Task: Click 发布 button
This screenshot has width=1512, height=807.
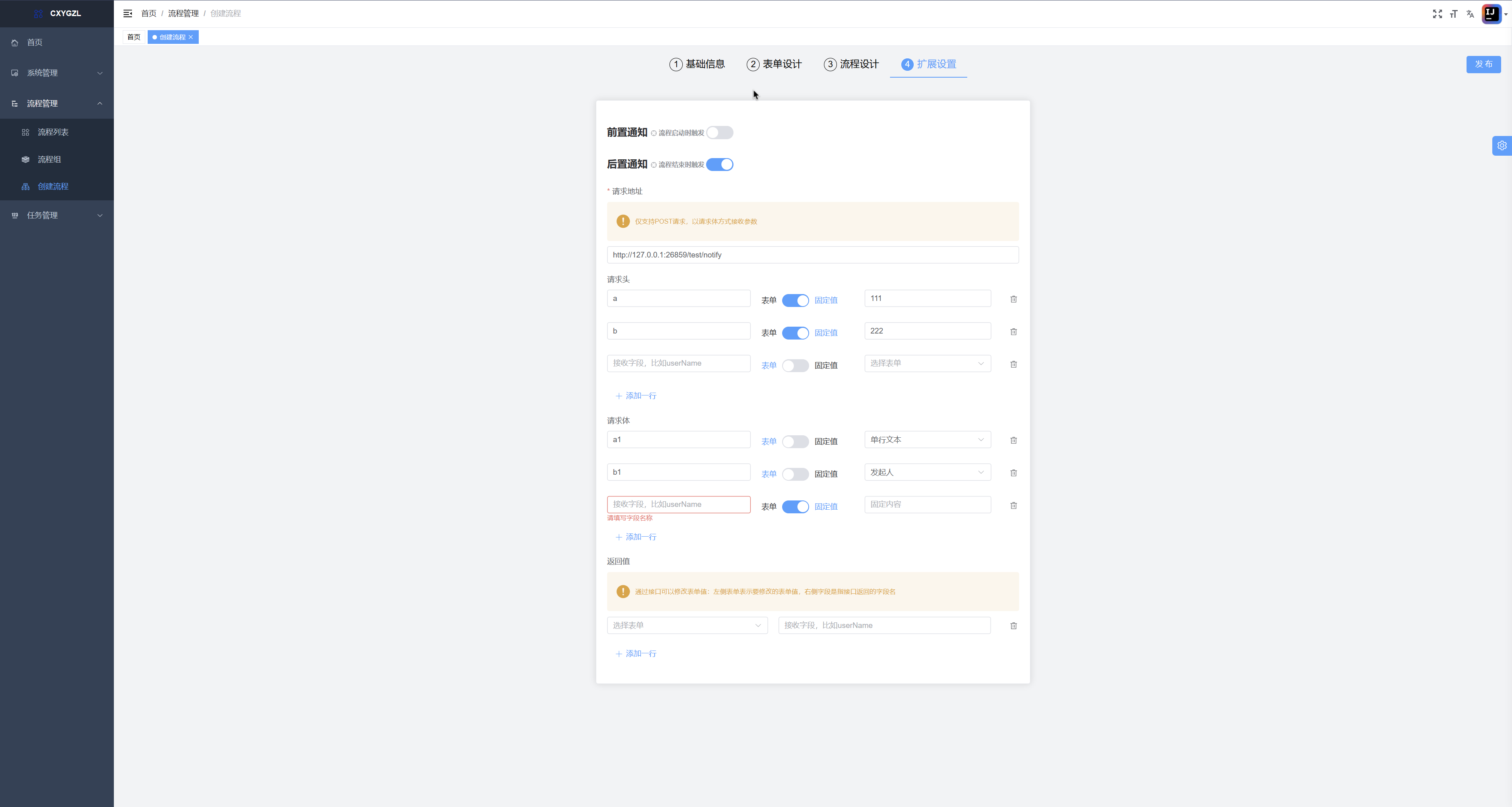Action: (1483, 64)
